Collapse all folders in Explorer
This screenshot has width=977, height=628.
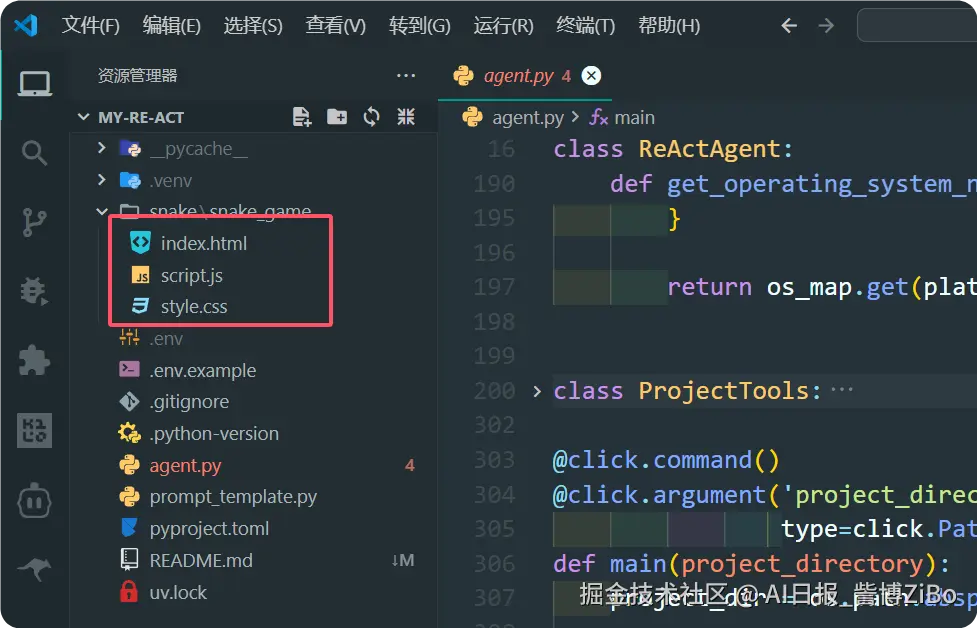[x=406, y=117]
